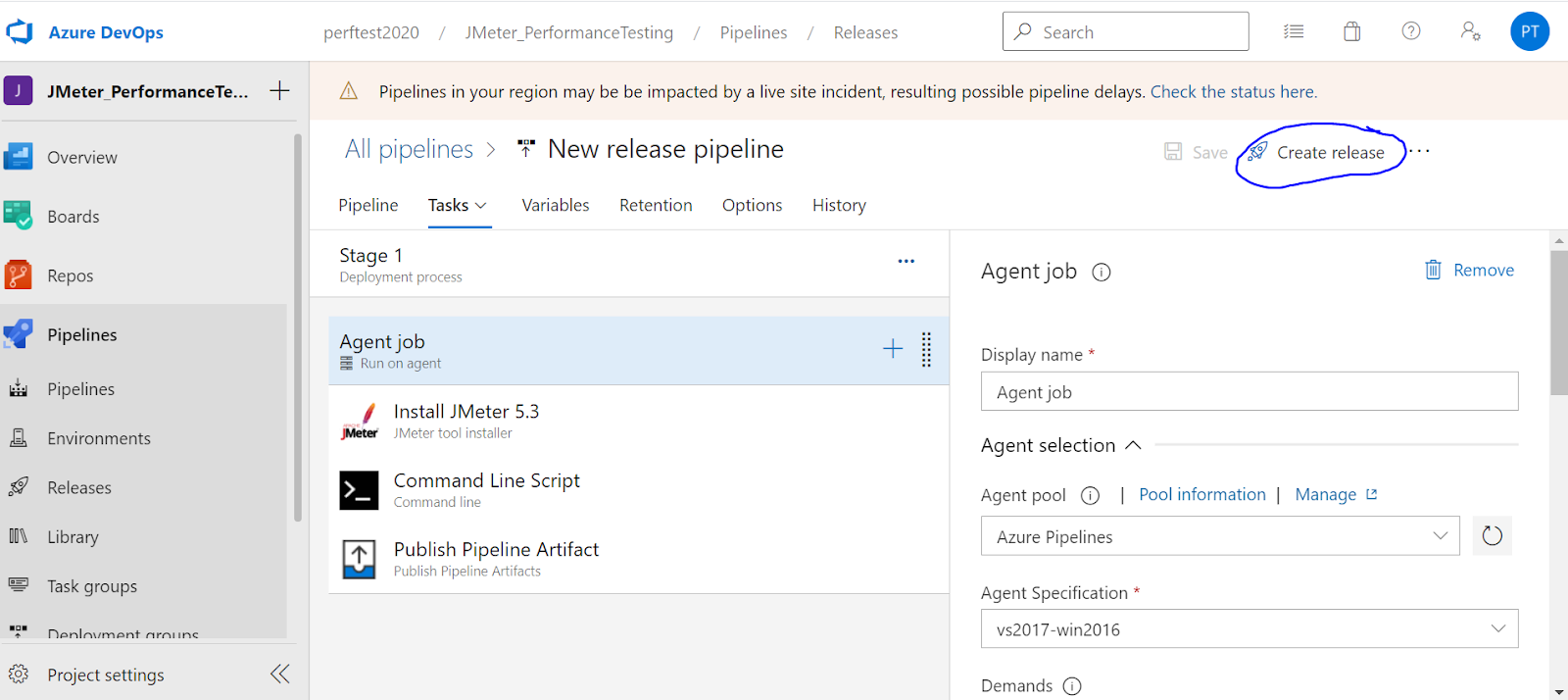The height and width of the screenshot is (700, 1568).
Task: Open the PT profile avatar
Action: point(1530,31)
